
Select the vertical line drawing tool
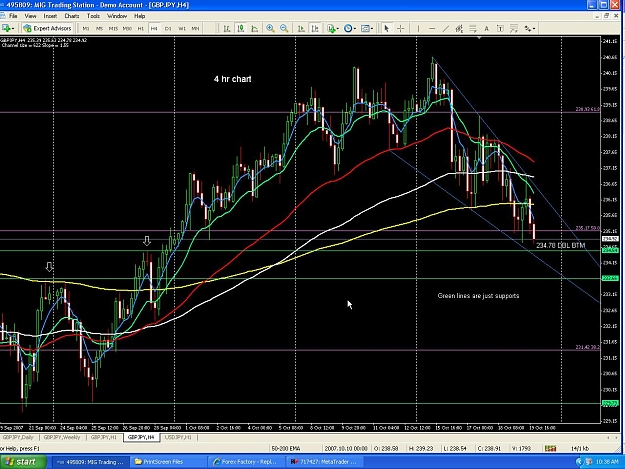pyautogui.click(x=418, y=28)
